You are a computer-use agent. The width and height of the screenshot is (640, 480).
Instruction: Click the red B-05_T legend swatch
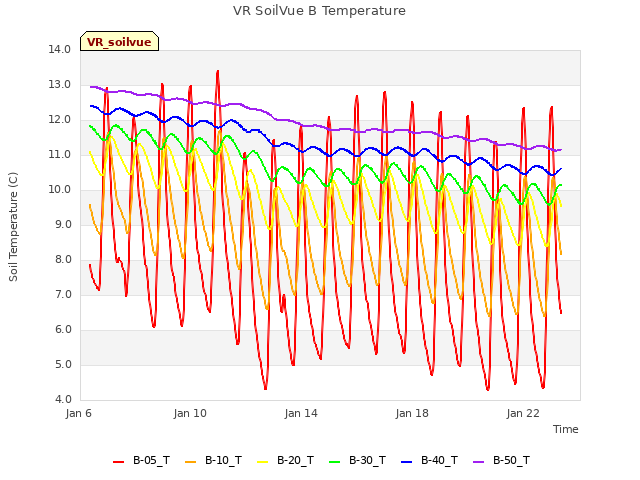(118, 462)
